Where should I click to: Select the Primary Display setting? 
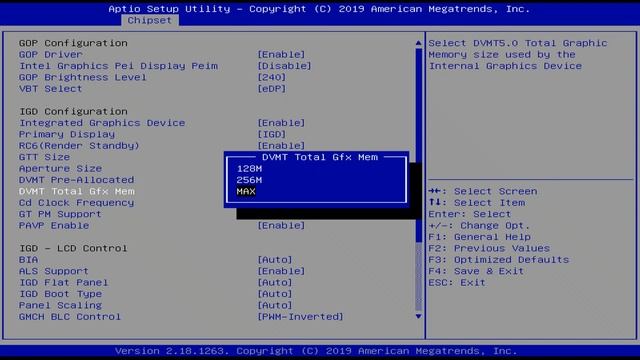tap(67, 134)
